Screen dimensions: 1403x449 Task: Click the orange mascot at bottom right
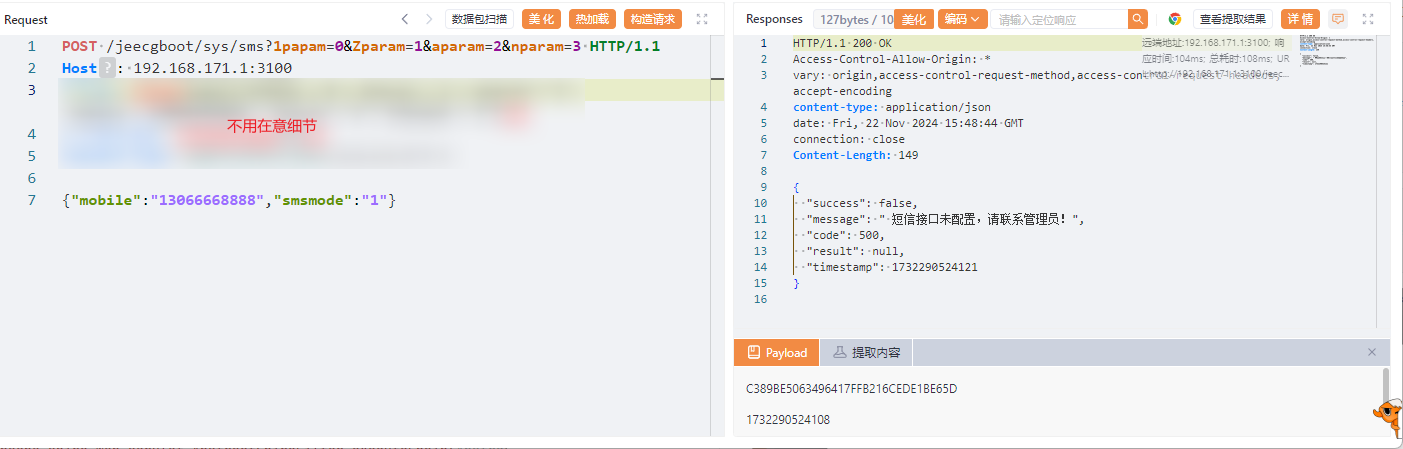(x=1388, y=418)
